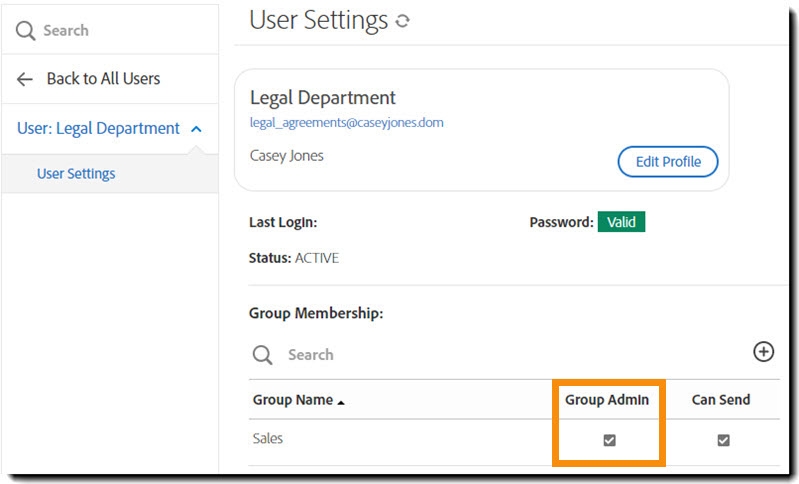This screenshot has width=799, height=484.
Task: Click the sidebar search magnifier icon
Action: (x=25, y=31)
